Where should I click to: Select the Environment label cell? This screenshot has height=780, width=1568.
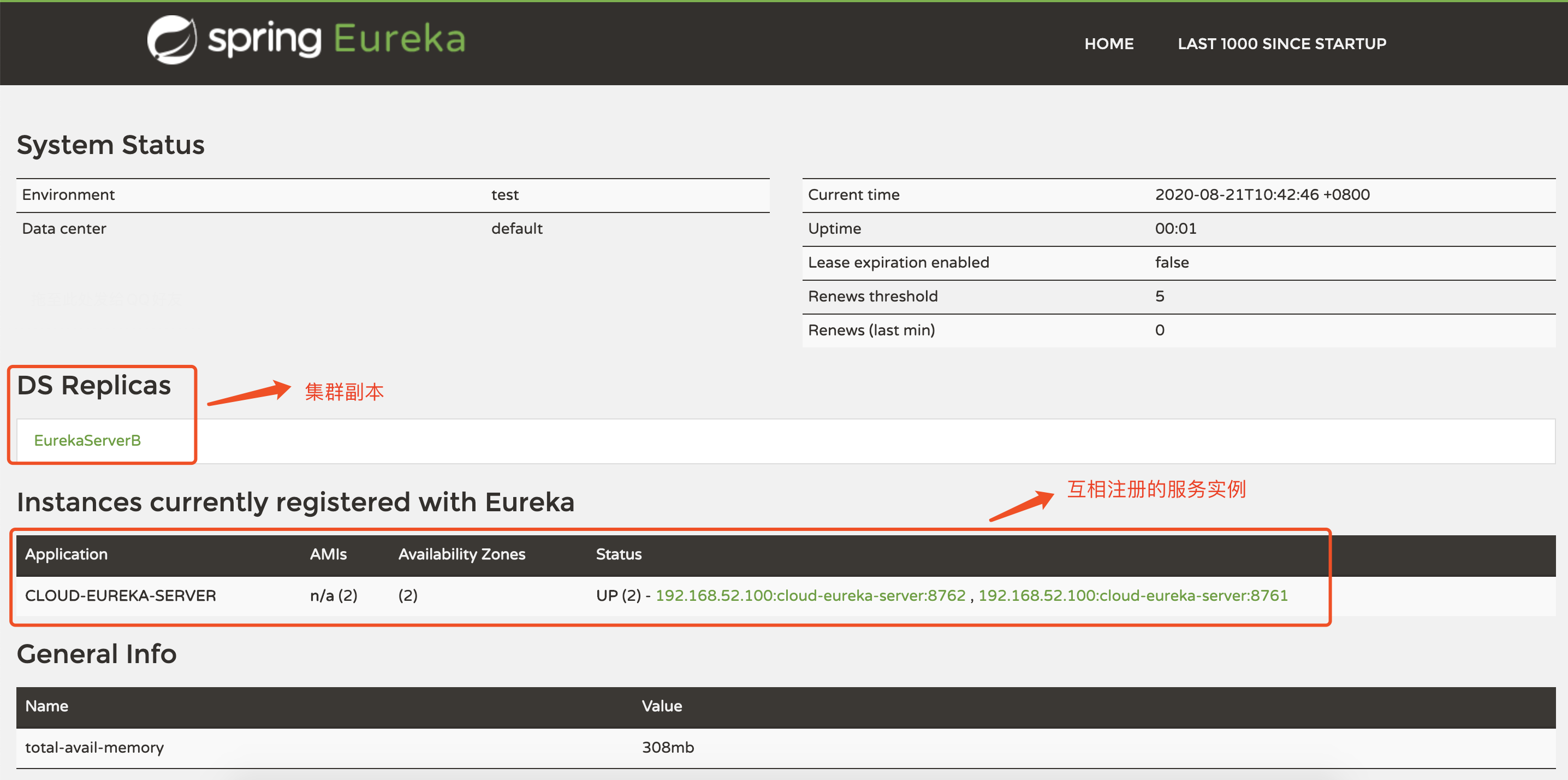tap(68, 195)
